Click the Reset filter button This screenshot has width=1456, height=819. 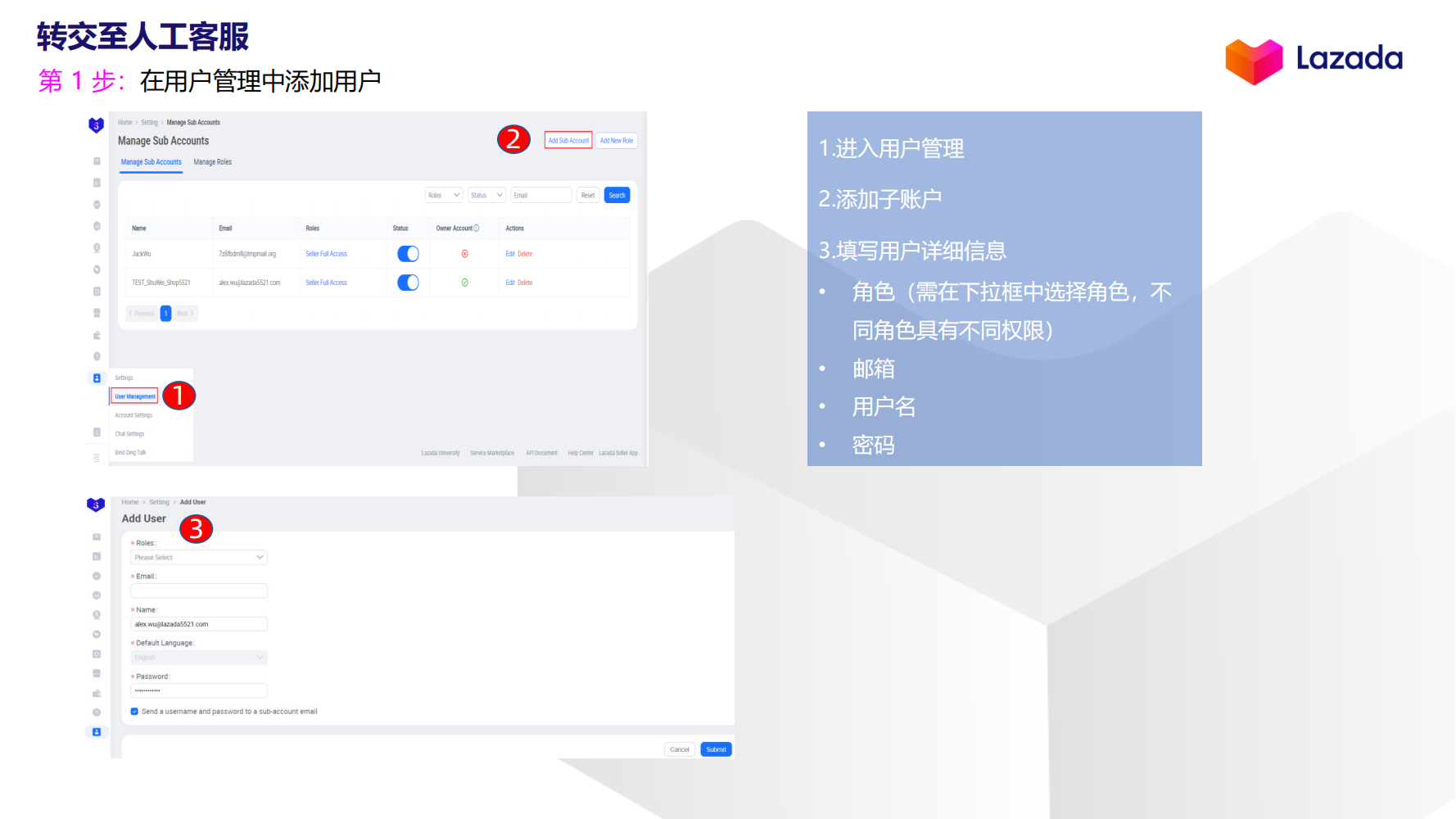(x=588, y=195)
